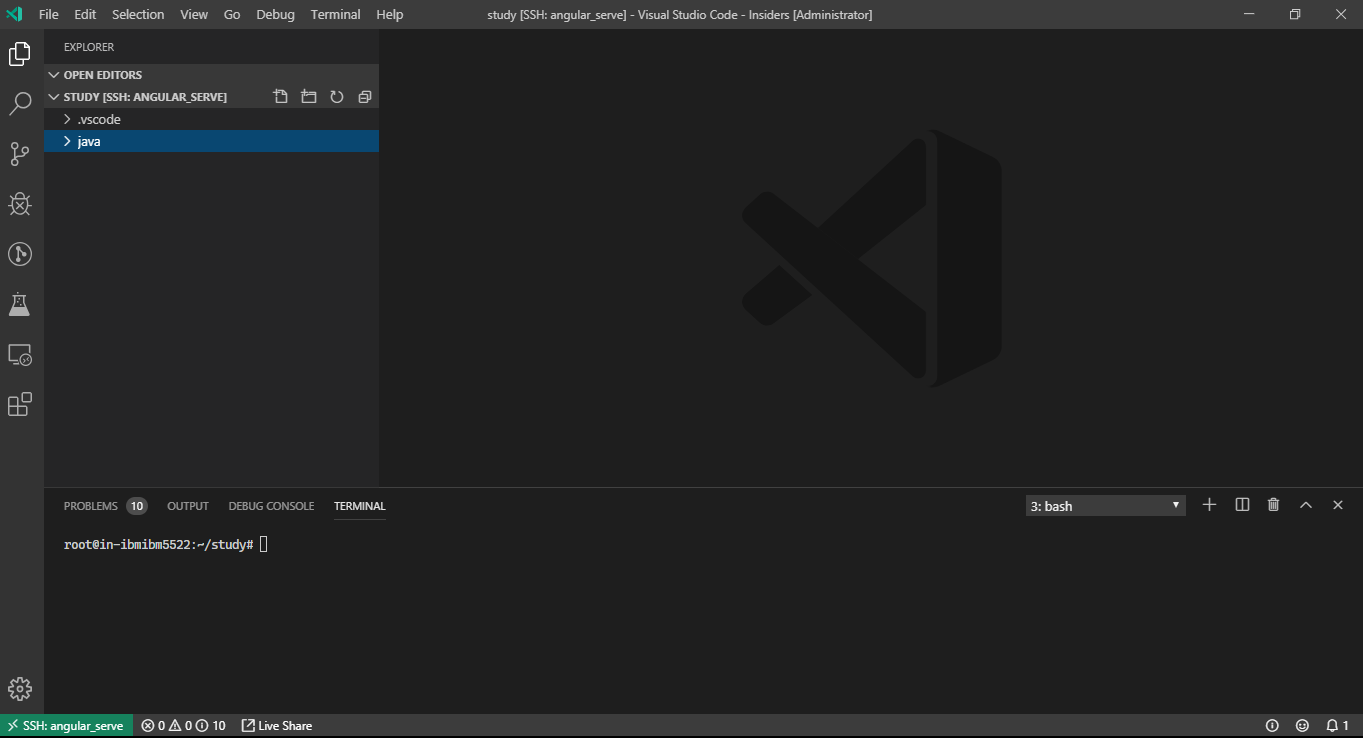Maximize the panel with up chevron

(1305, 505)
